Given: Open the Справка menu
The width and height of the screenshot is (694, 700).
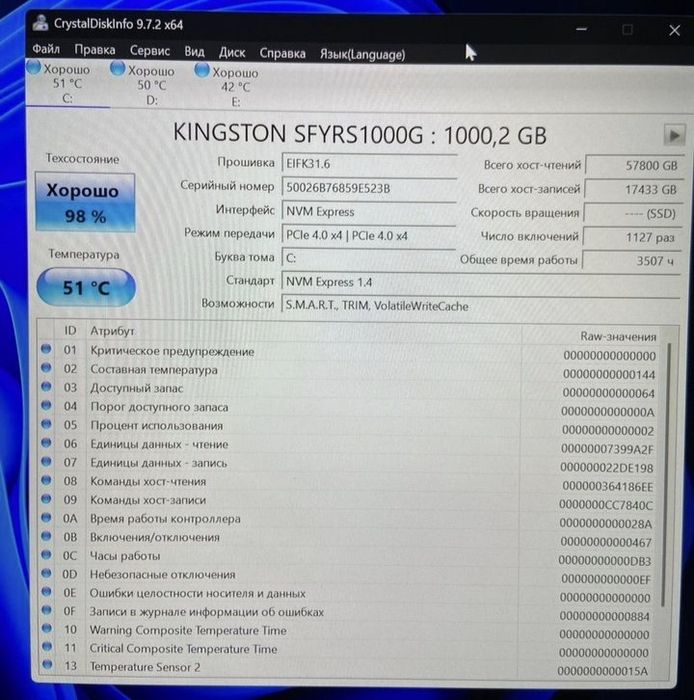Looking at the screenshot, I should 283,53.
